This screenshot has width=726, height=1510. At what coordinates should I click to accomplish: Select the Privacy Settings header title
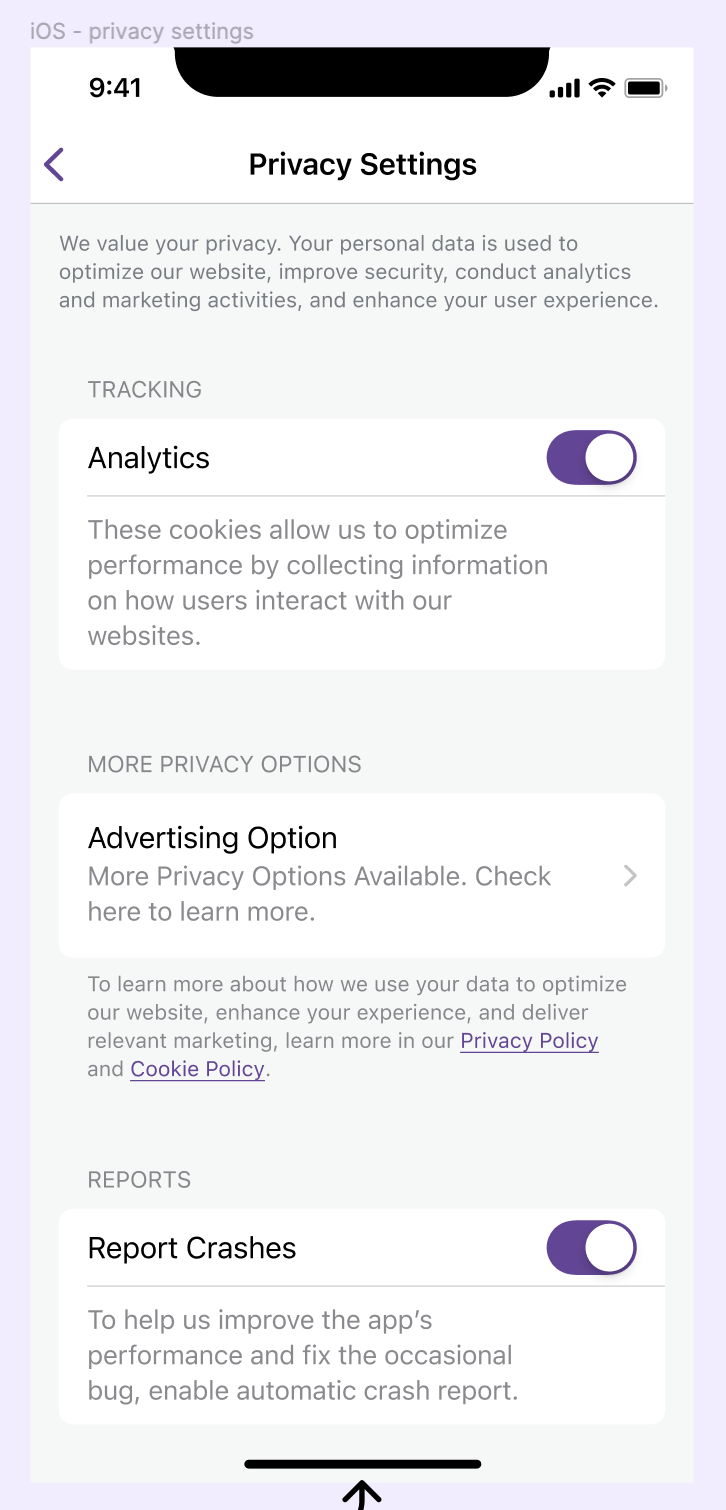(x=362, y=163)
